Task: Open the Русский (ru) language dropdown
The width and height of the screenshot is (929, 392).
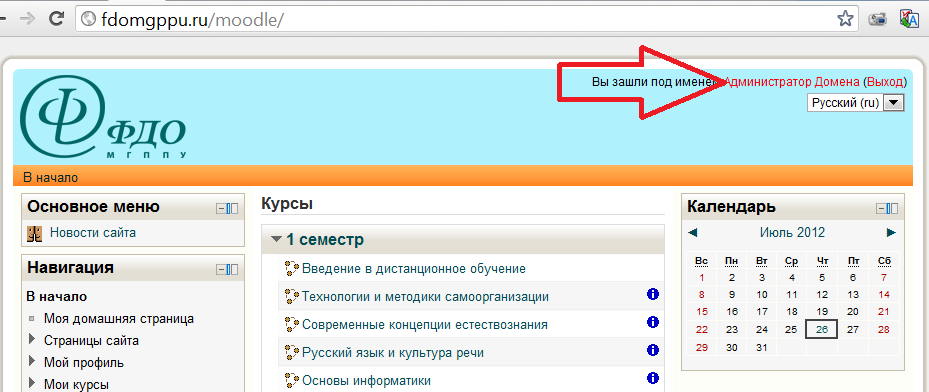Action: click(x=856, y=102)
